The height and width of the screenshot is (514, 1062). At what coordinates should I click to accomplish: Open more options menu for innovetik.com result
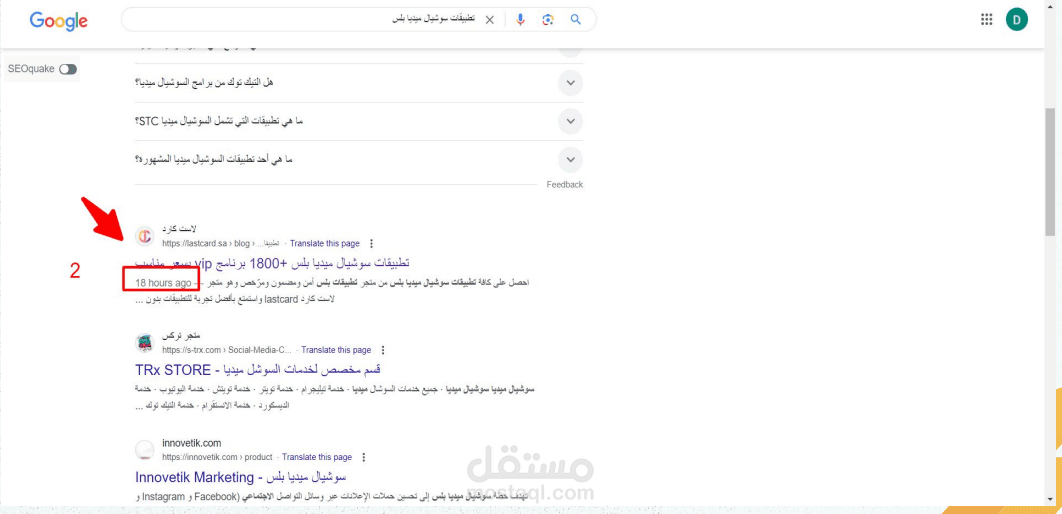[364, 457]
